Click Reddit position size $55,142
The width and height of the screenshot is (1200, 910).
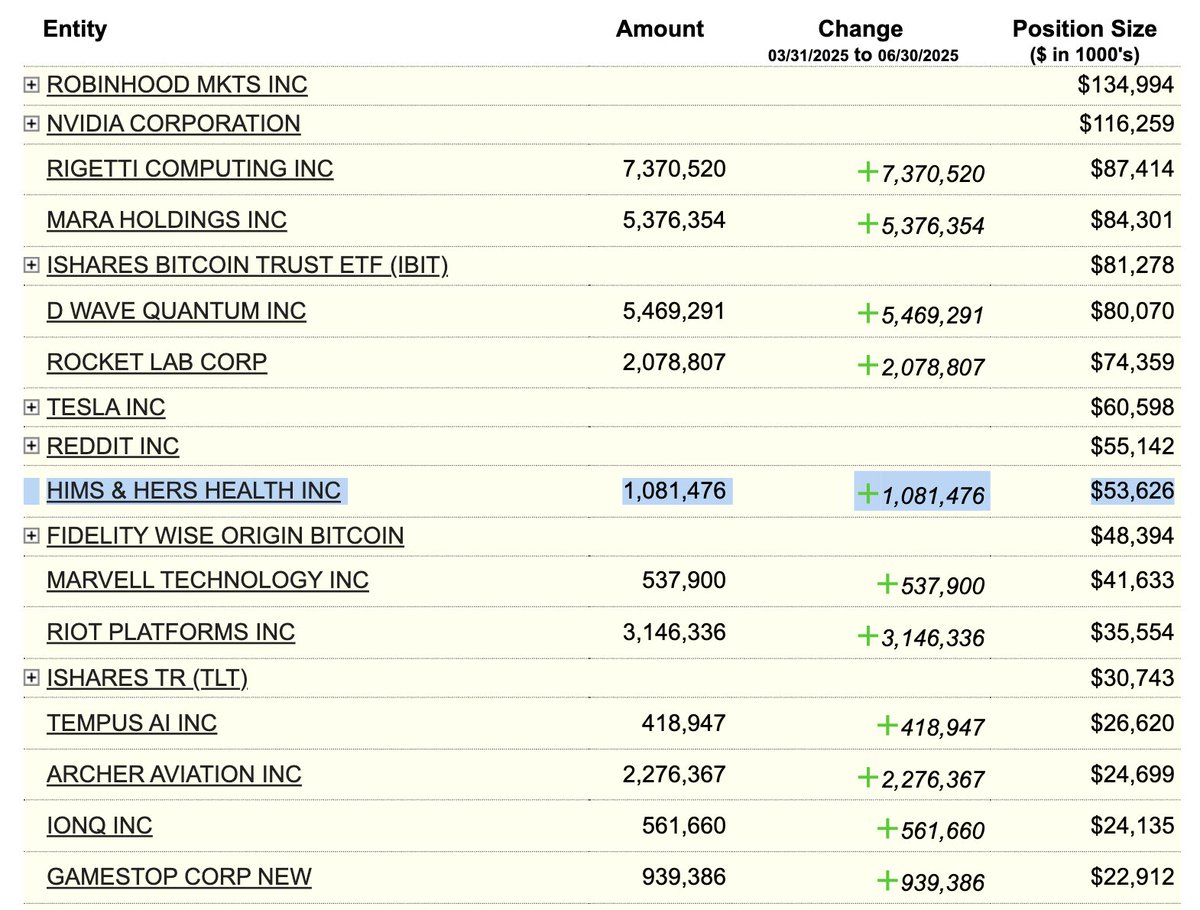point(1132,446)
